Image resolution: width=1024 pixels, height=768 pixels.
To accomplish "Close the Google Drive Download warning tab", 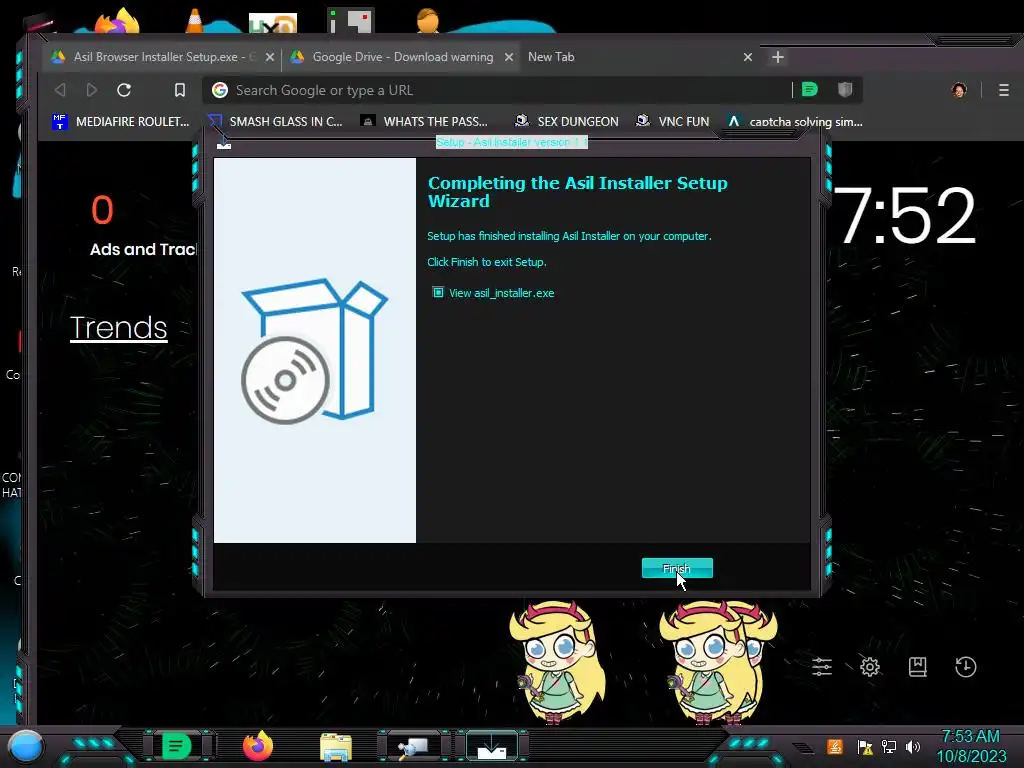I will coord(509,57).
